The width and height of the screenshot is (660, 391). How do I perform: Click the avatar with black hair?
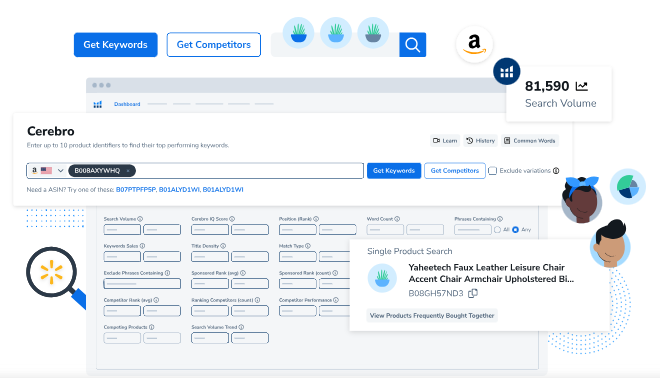click(x=610, y=244)
